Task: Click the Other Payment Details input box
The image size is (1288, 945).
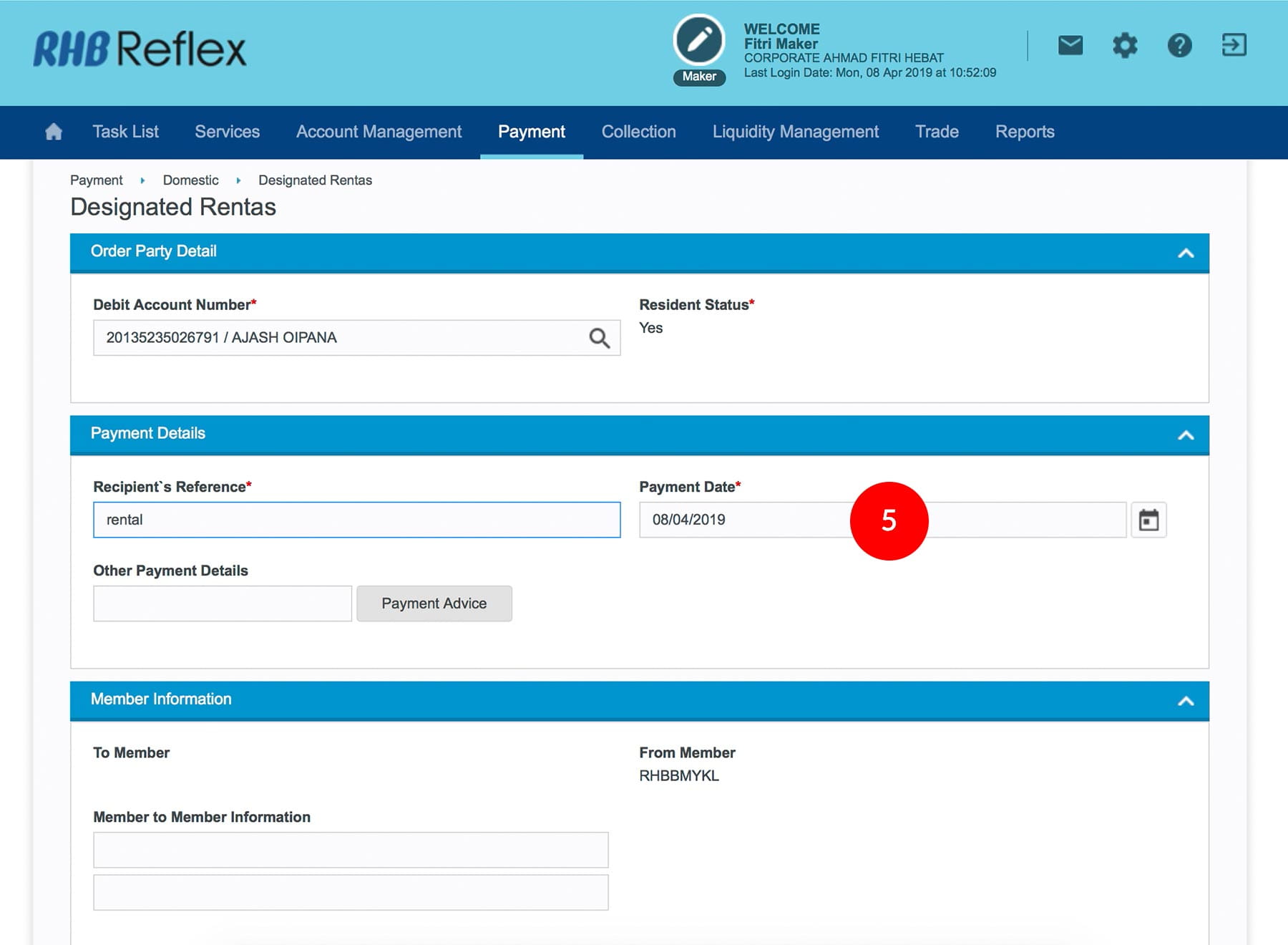Action: (x=222, y=604)
